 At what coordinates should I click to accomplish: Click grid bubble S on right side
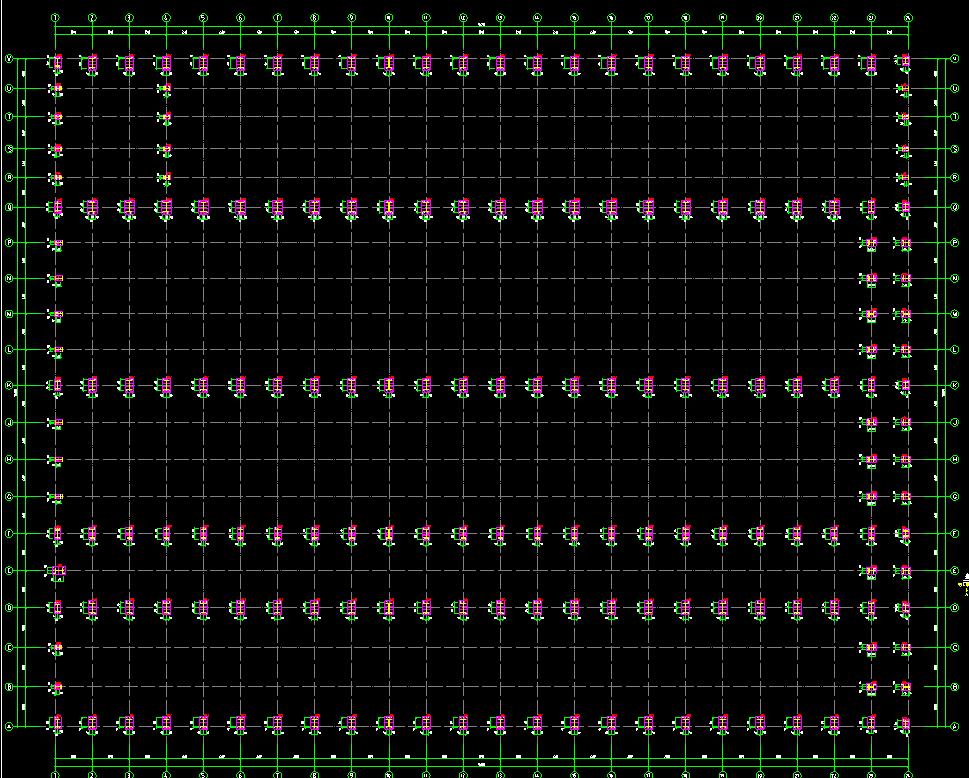click(x=955, y=149)
